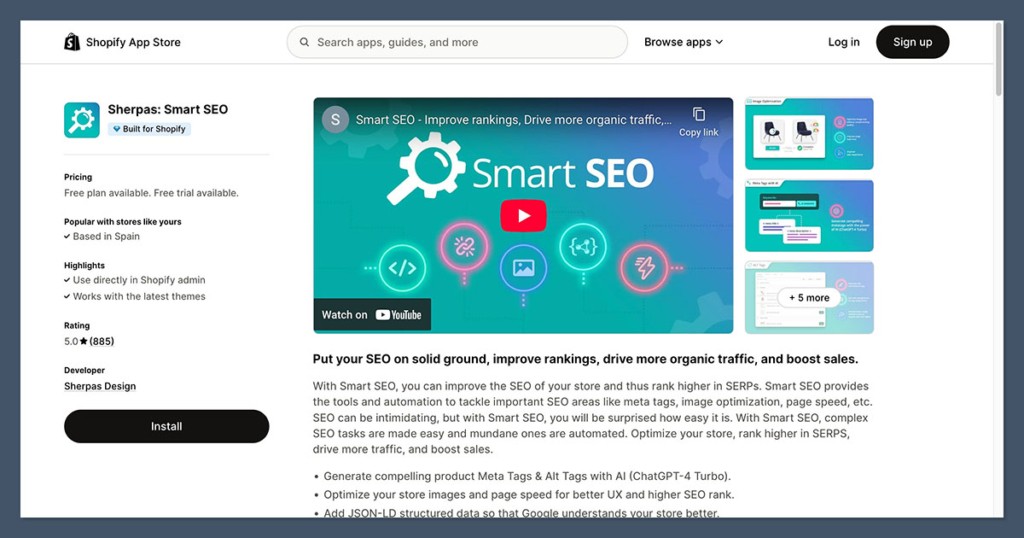Click the video title text in player

point(513,119)
